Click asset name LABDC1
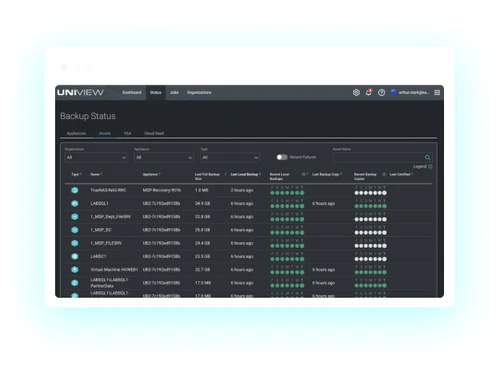Image resolution: width=500 pixels, height=375 pixels. coord(98,256)
